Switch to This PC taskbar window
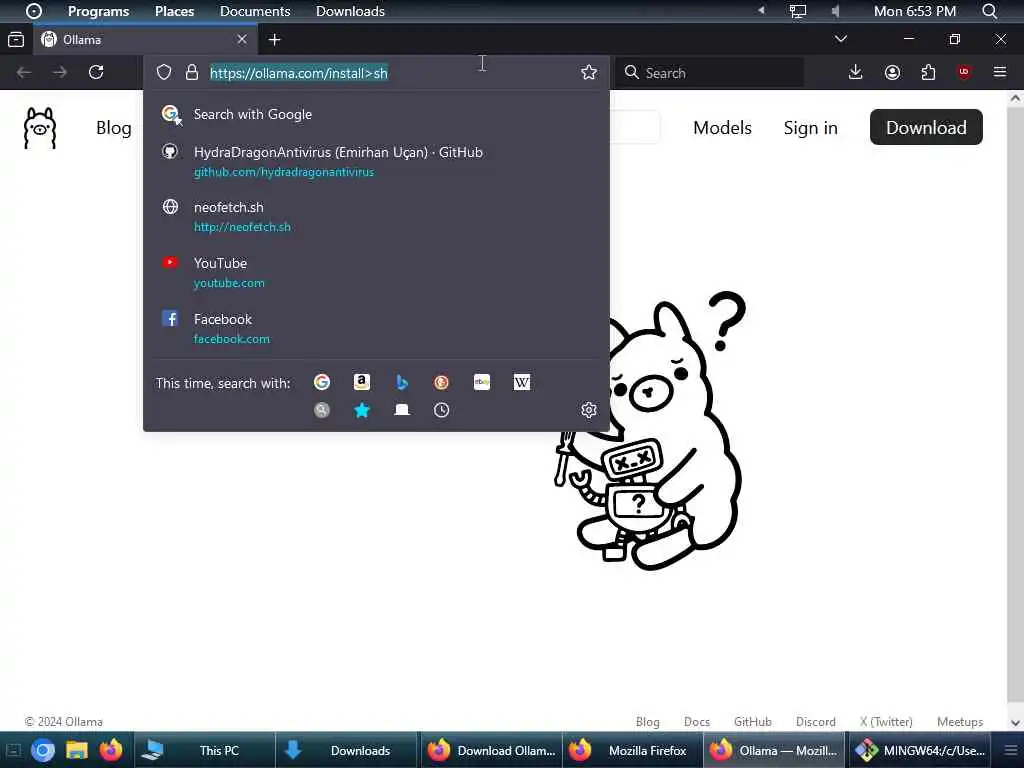 (x=204, y=750)
